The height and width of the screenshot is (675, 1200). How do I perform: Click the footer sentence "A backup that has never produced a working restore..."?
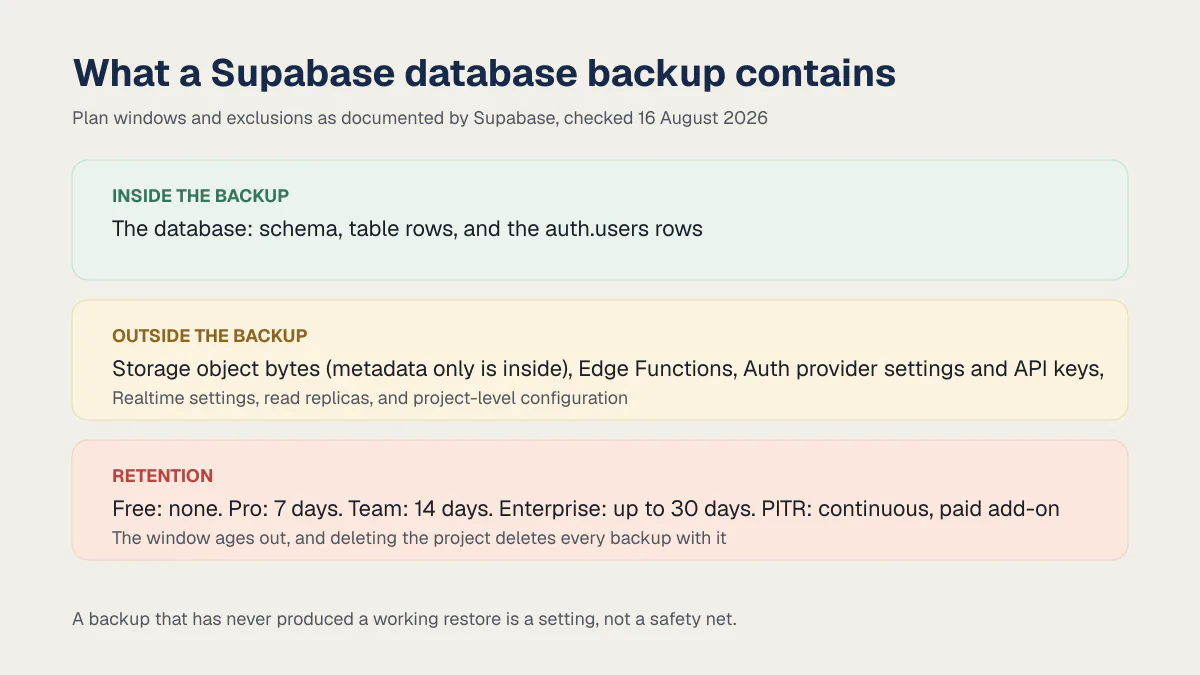pos(404,619)
